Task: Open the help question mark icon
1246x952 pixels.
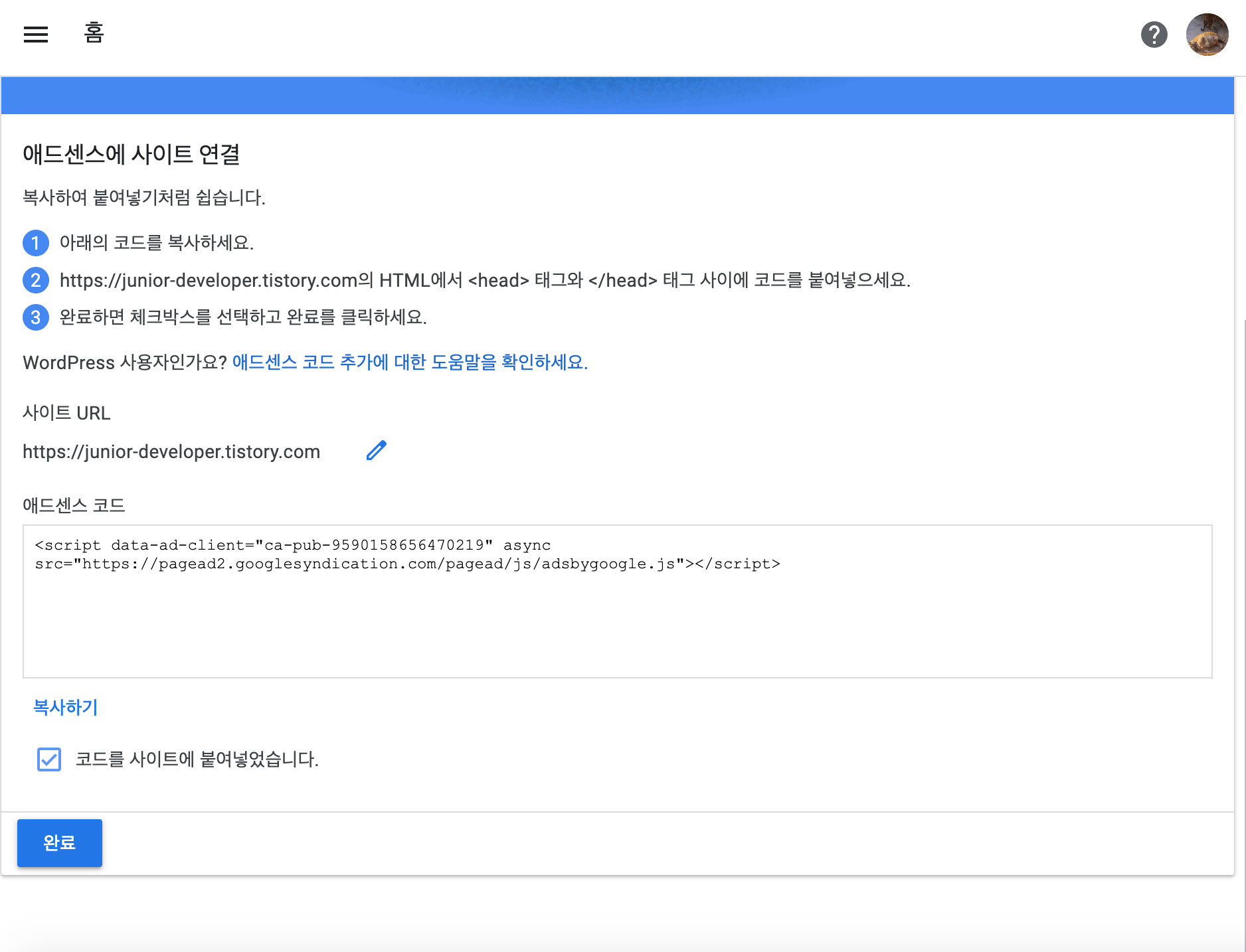Action: coord(1154,35)
